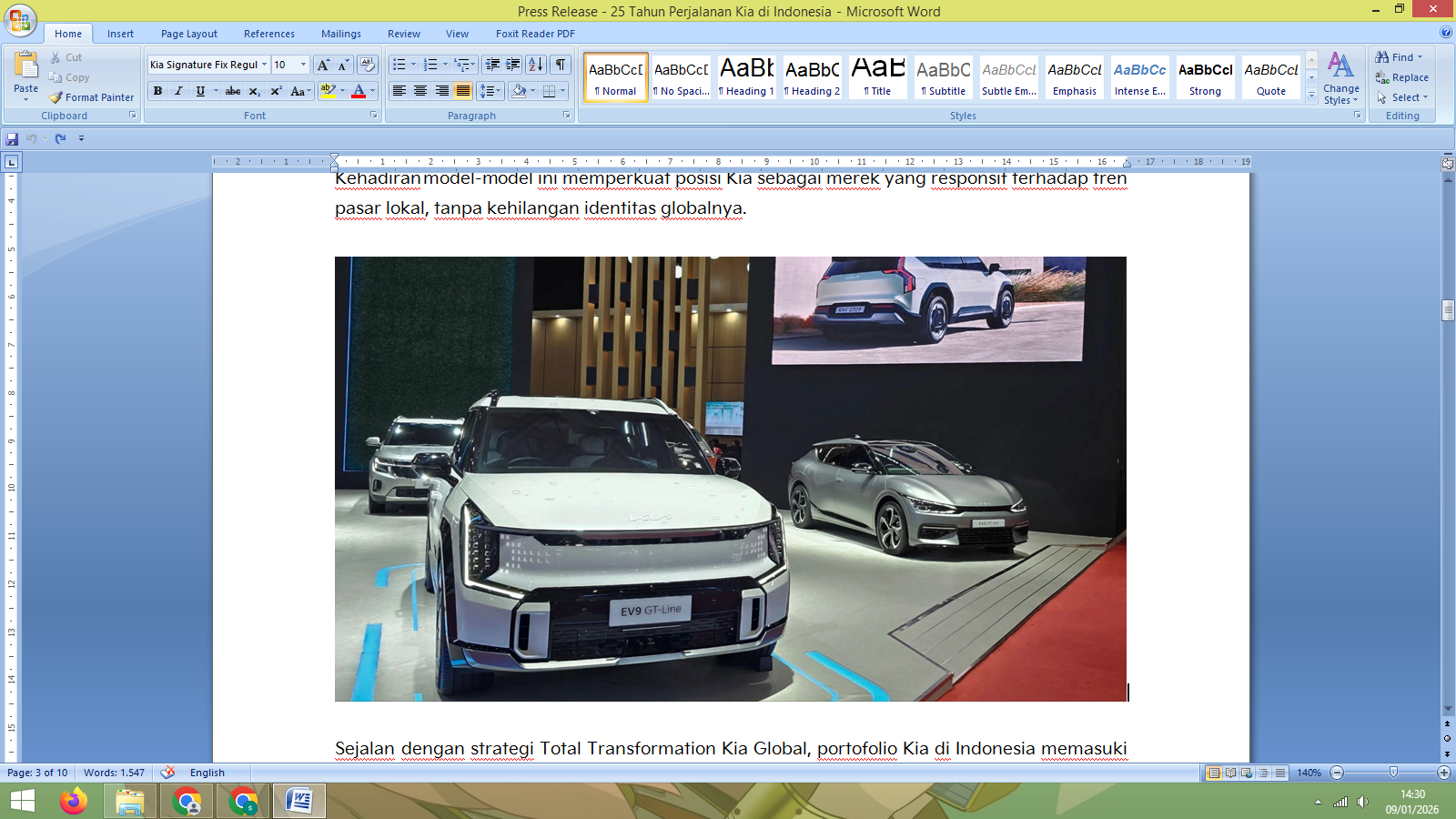The height and width of the screenshot is (819, 1456).
Task: Click the Paste icon in Clipboard group
Action: click(25, 66)
